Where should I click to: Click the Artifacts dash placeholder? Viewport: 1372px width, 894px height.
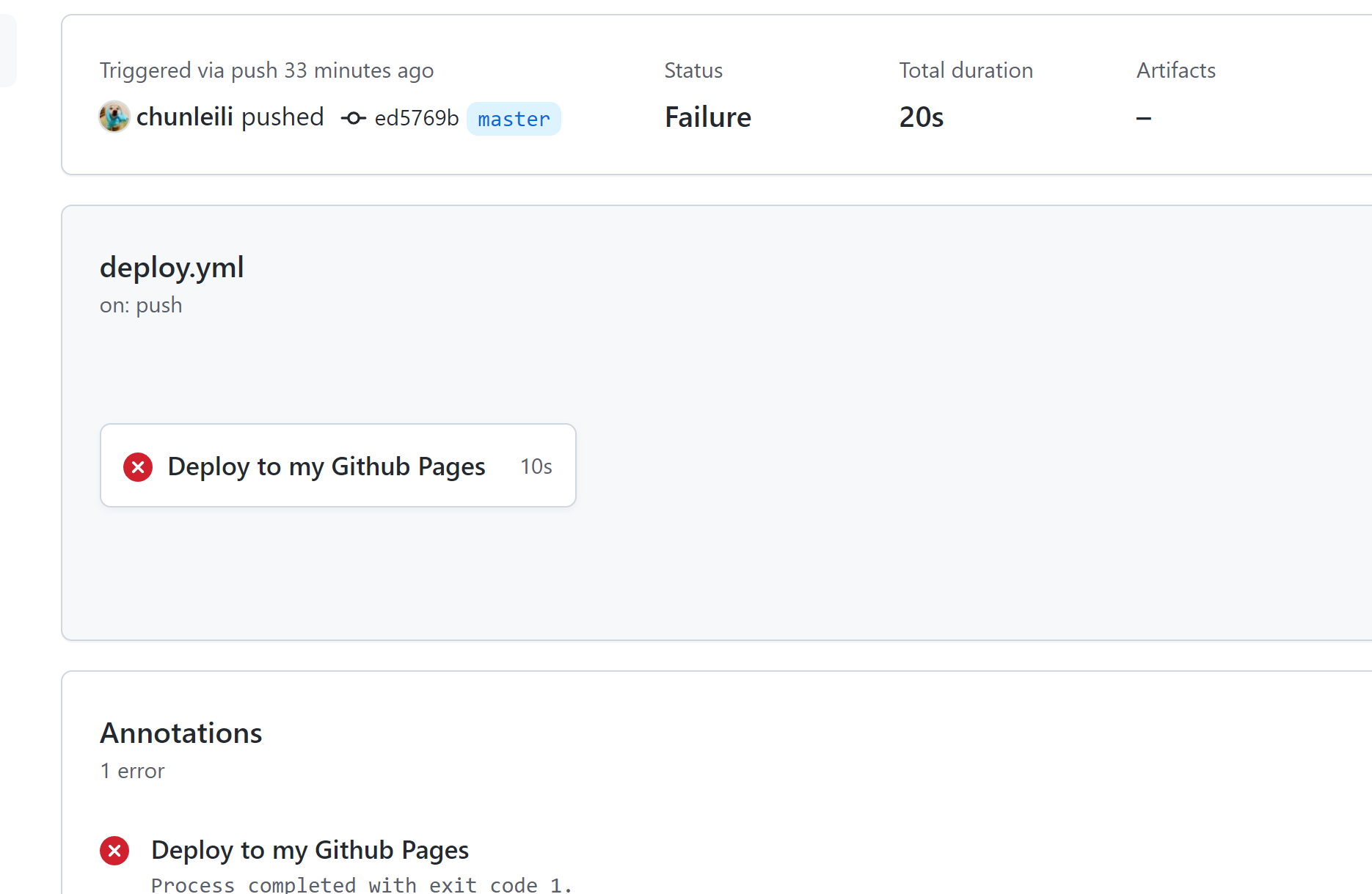(x=1144, y=117)
